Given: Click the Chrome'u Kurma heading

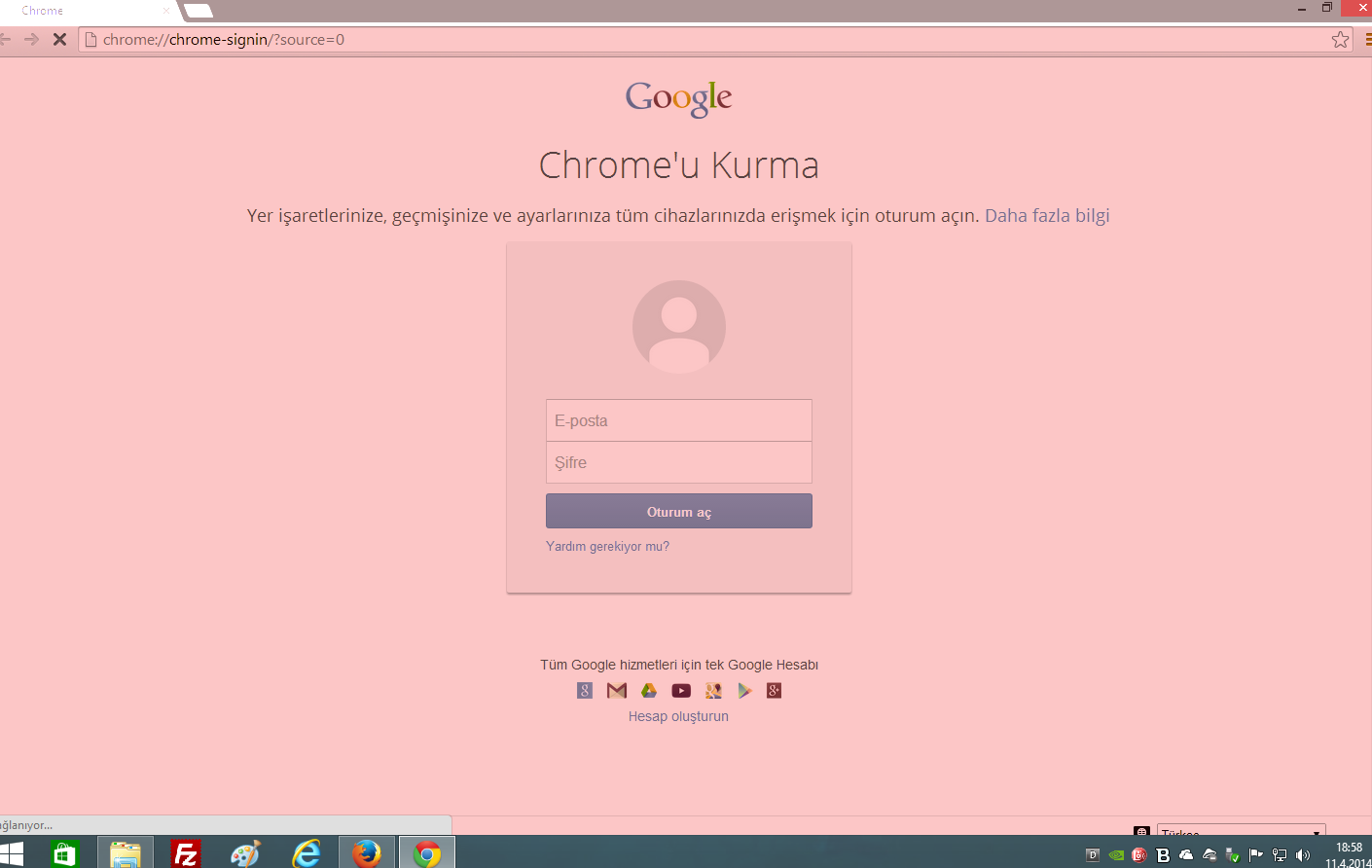Looking at the screenshot, I should click(x=679, y=165).
